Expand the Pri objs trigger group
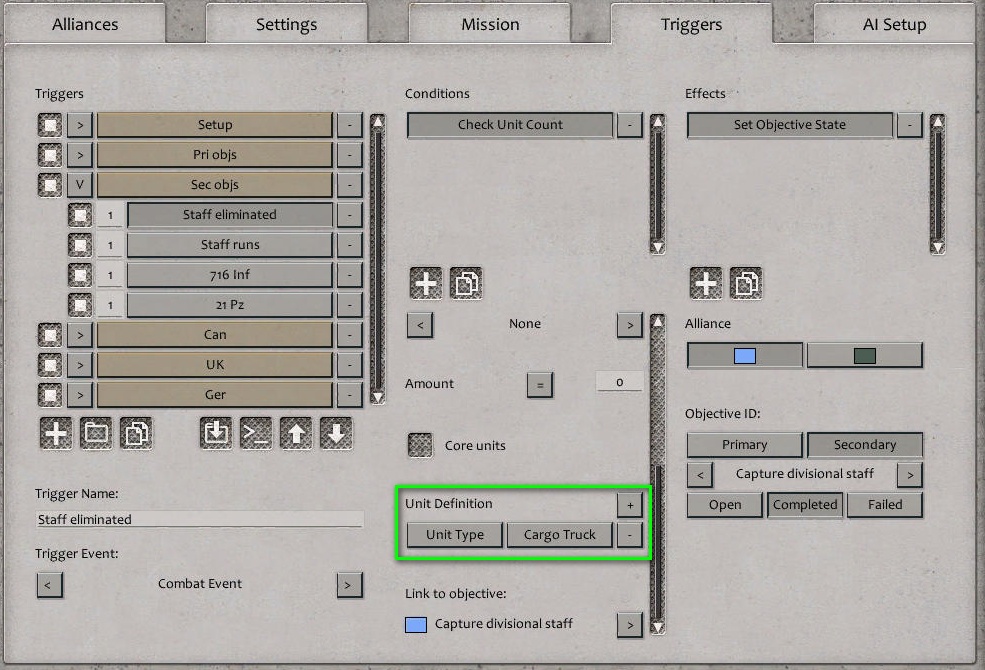The image size is (985, 670). pyautogui.click(x=80, y=155)
